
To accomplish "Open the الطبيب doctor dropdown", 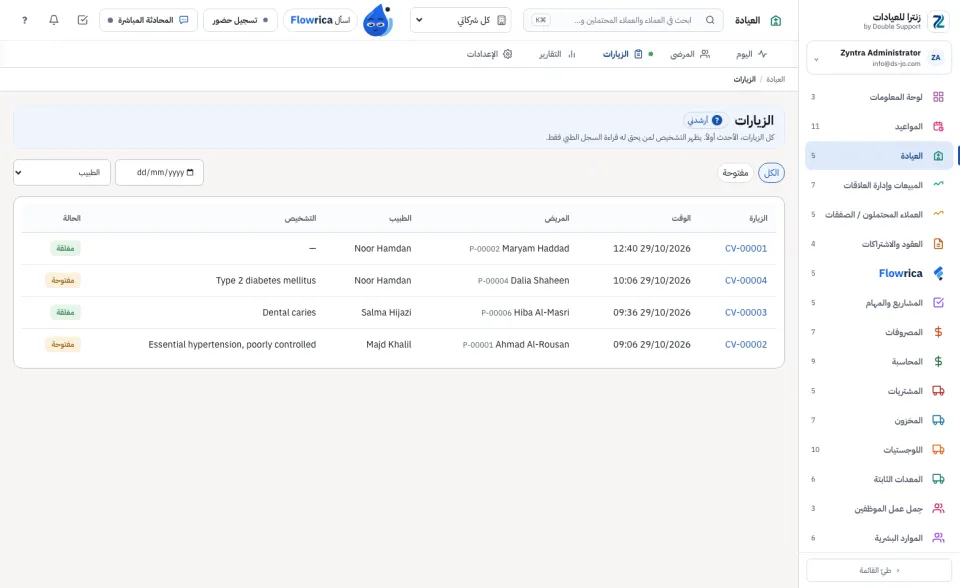I will (x=62, y=173).
